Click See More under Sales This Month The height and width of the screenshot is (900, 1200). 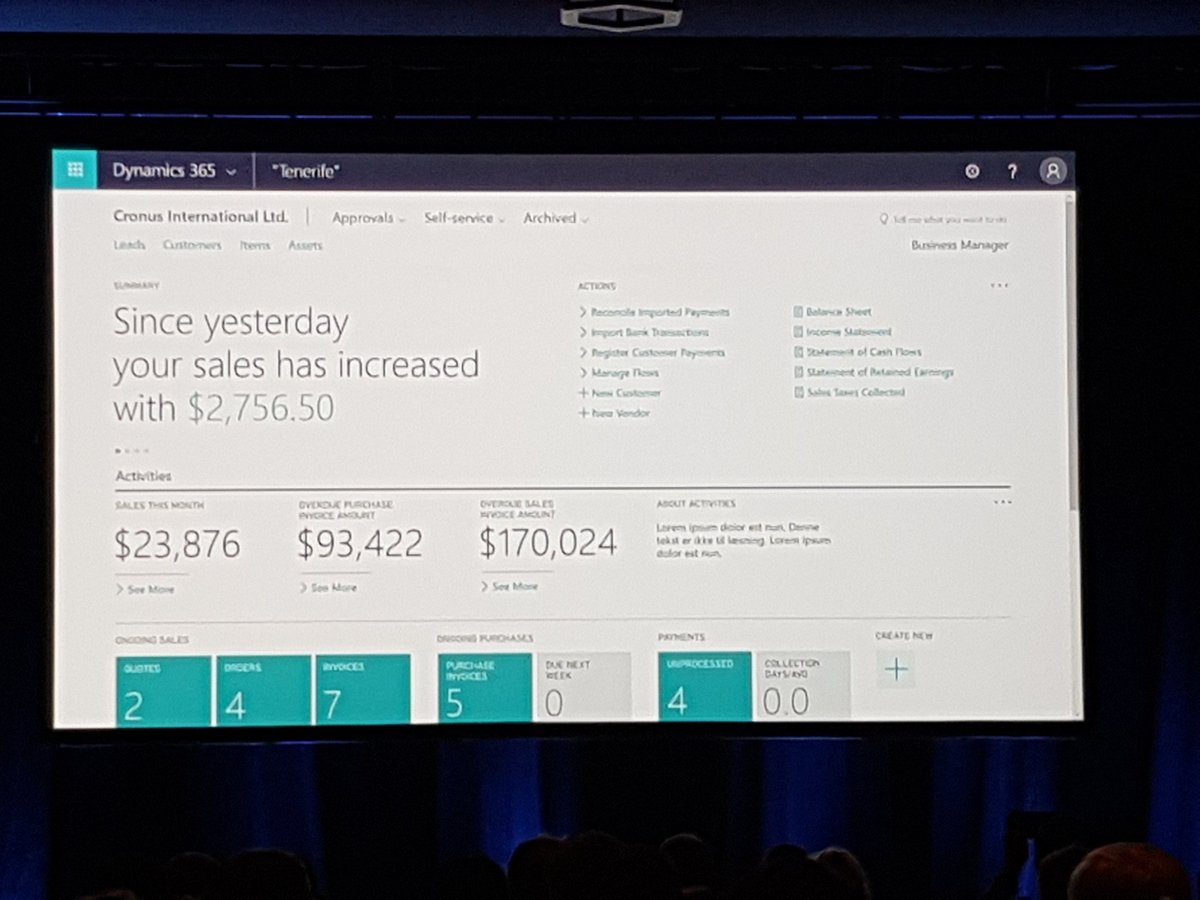(x=145, y=589)
